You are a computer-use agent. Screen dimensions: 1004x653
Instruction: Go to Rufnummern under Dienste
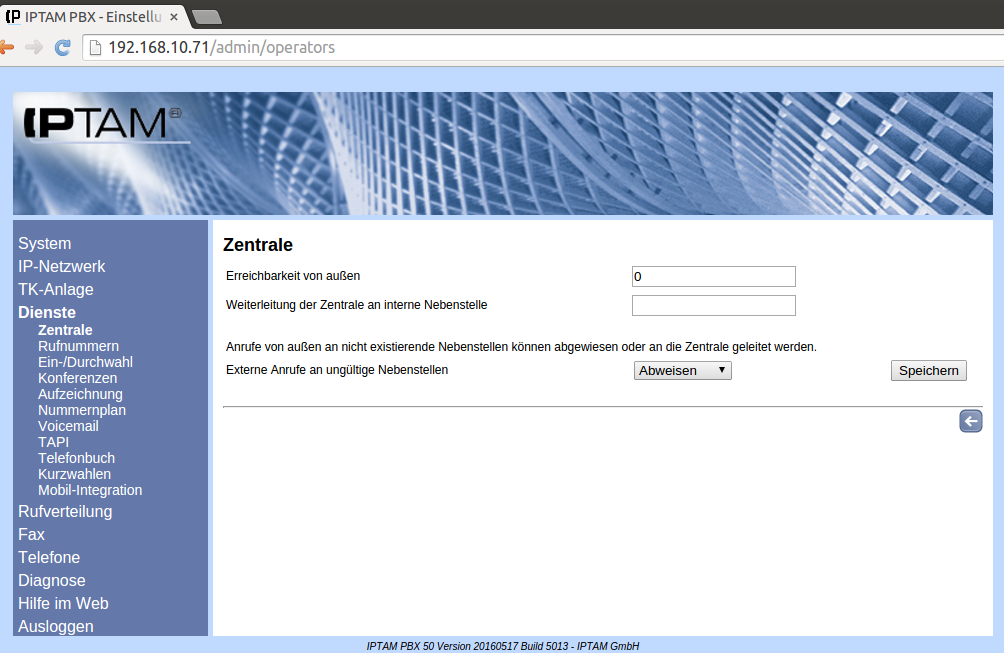(x=78, y=346)
